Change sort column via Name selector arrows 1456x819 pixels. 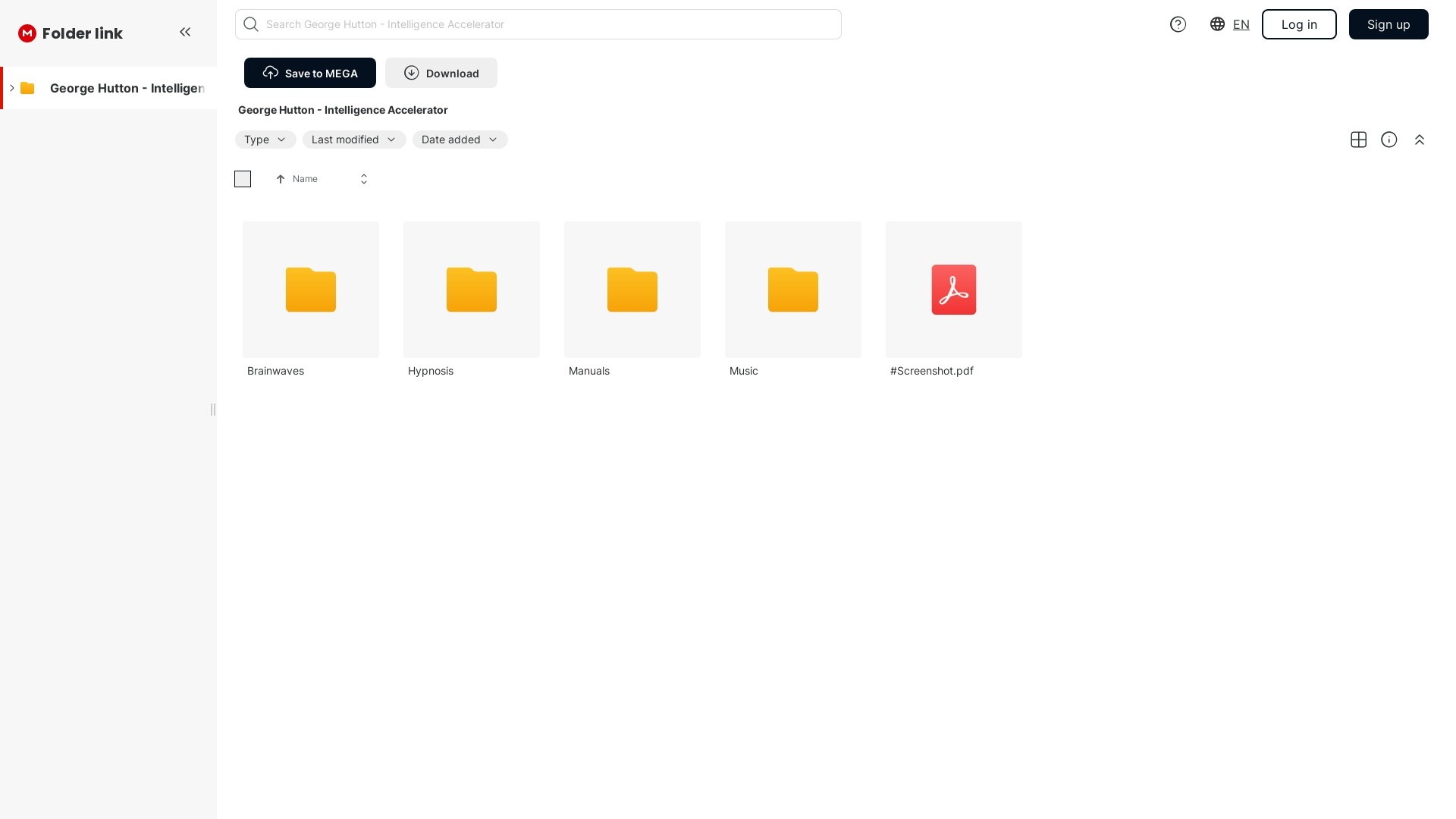[363, 179]
